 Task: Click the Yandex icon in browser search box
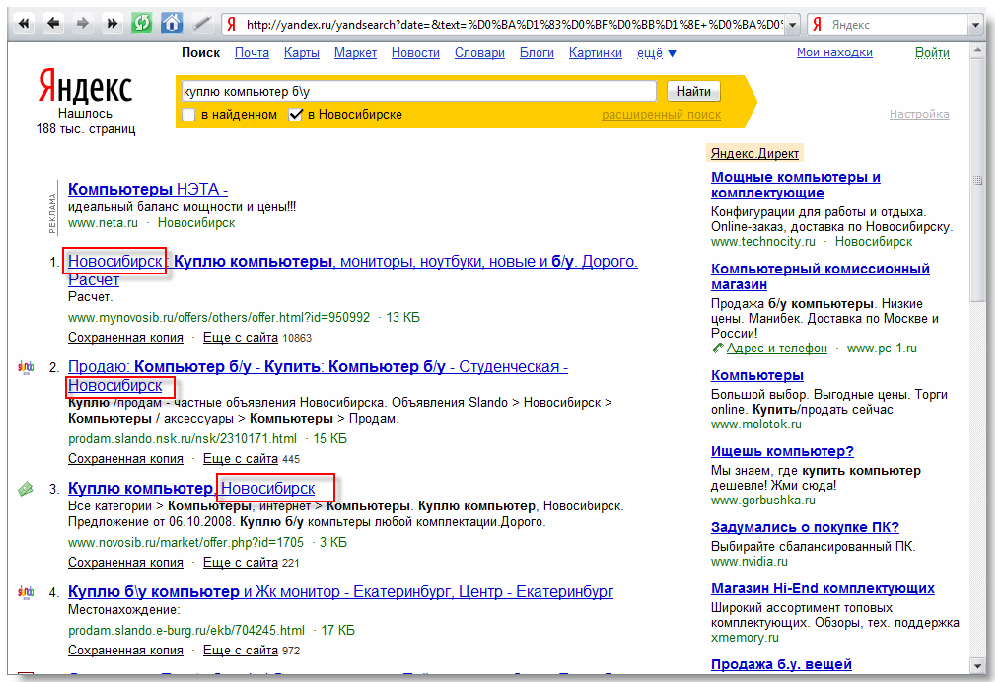(x=818, y=25)
